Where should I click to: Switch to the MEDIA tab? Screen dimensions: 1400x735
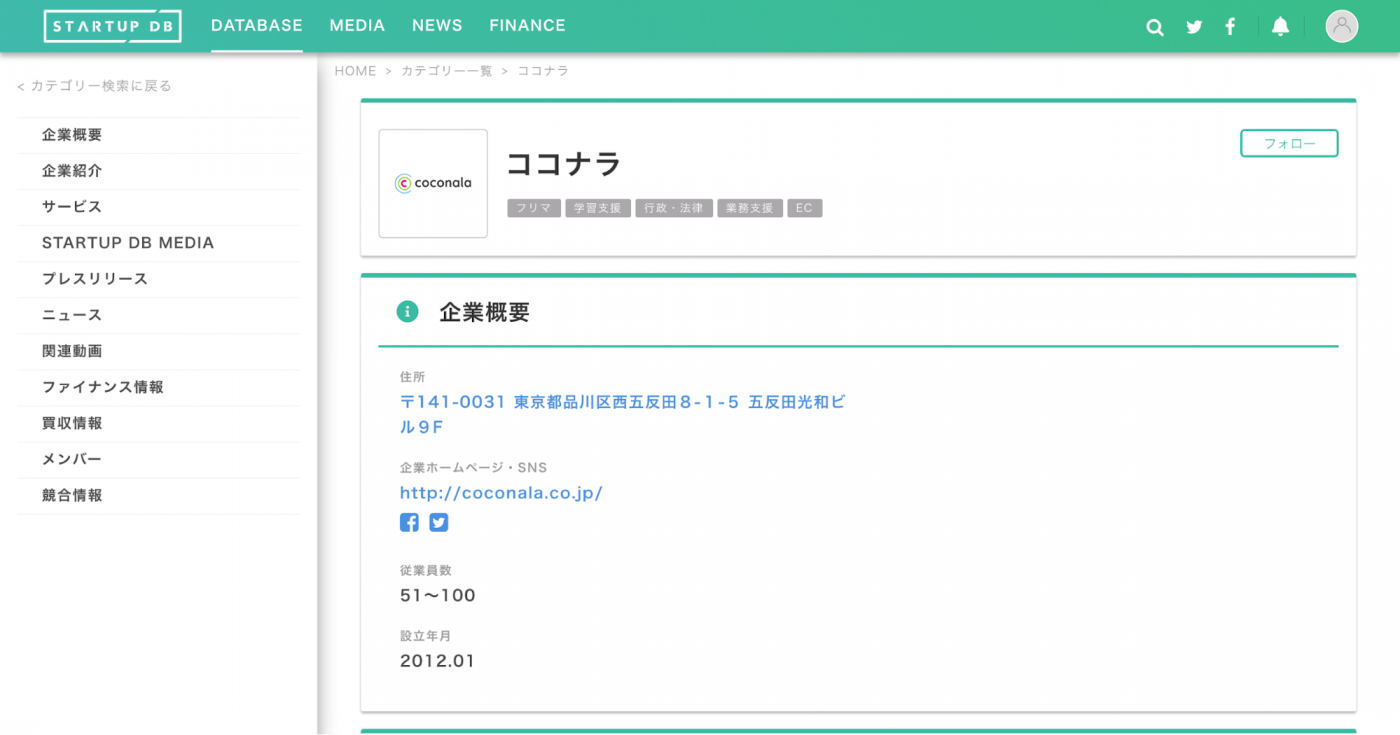pos(357,25)
